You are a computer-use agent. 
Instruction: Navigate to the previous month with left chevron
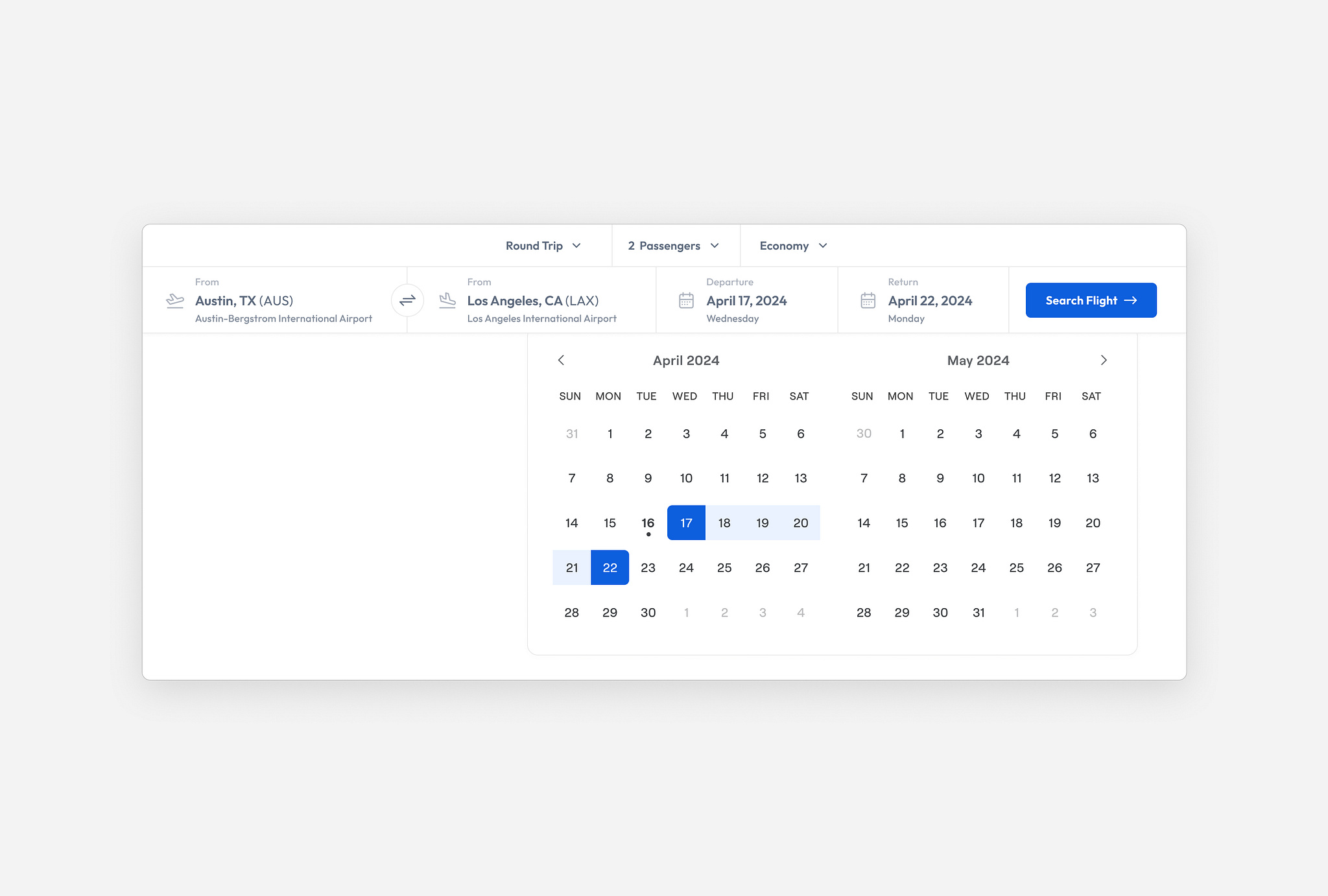point(562,360)
